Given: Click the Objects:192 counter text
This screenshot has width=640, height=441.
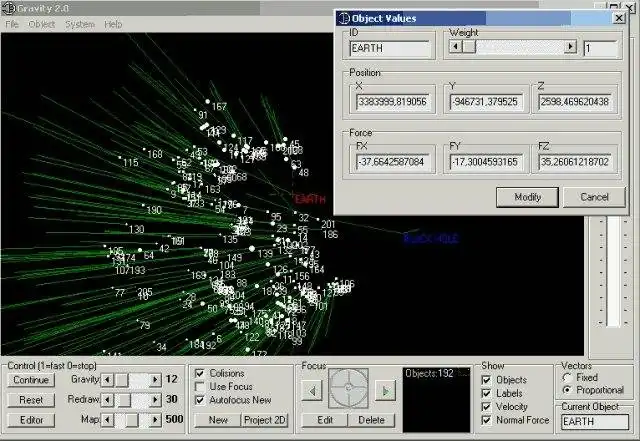Looking at the screenshot, I should coord(429,374).
